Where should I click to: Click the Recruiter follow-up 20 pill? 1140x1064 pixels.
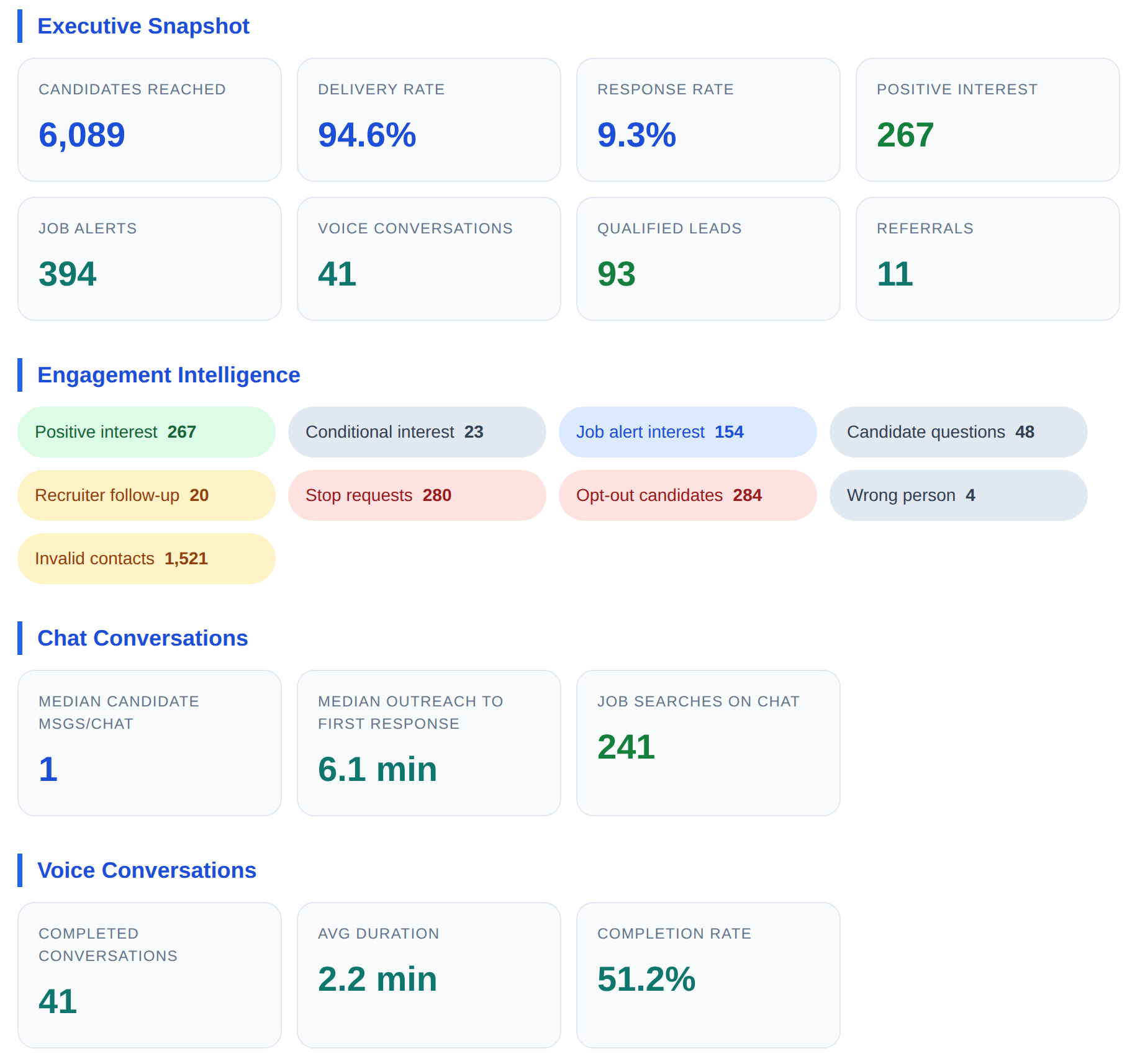coord(147,495)
